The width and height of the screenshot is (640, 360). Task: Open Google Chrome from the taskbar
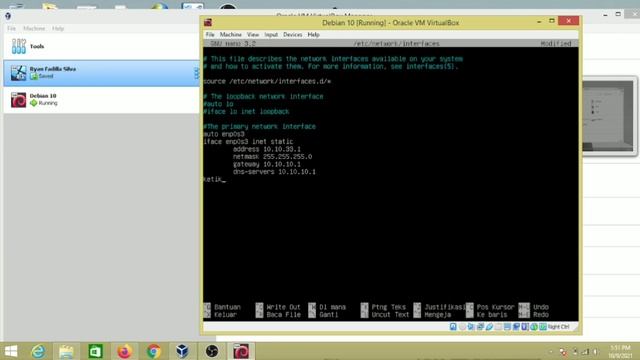point(153,351)
